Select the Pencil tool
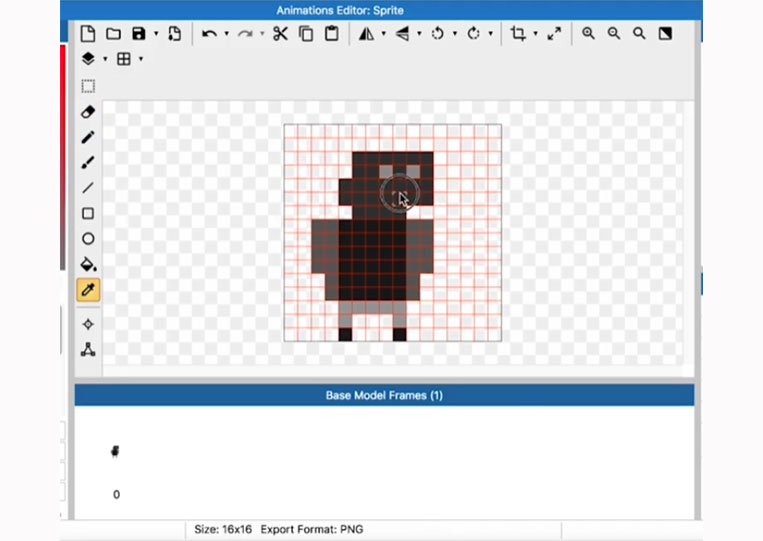 [88, 137]
